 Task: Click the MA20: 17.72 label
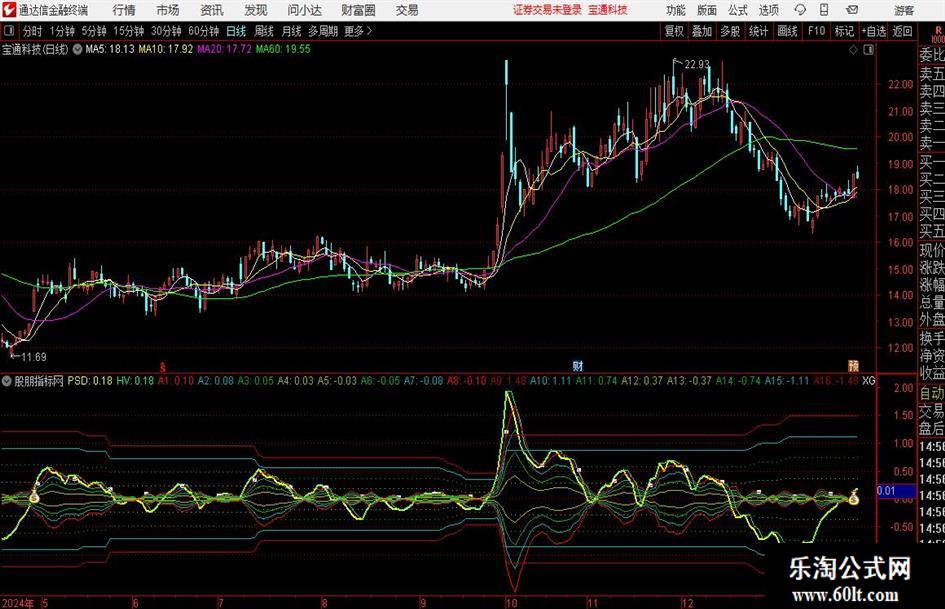point(224,49)
